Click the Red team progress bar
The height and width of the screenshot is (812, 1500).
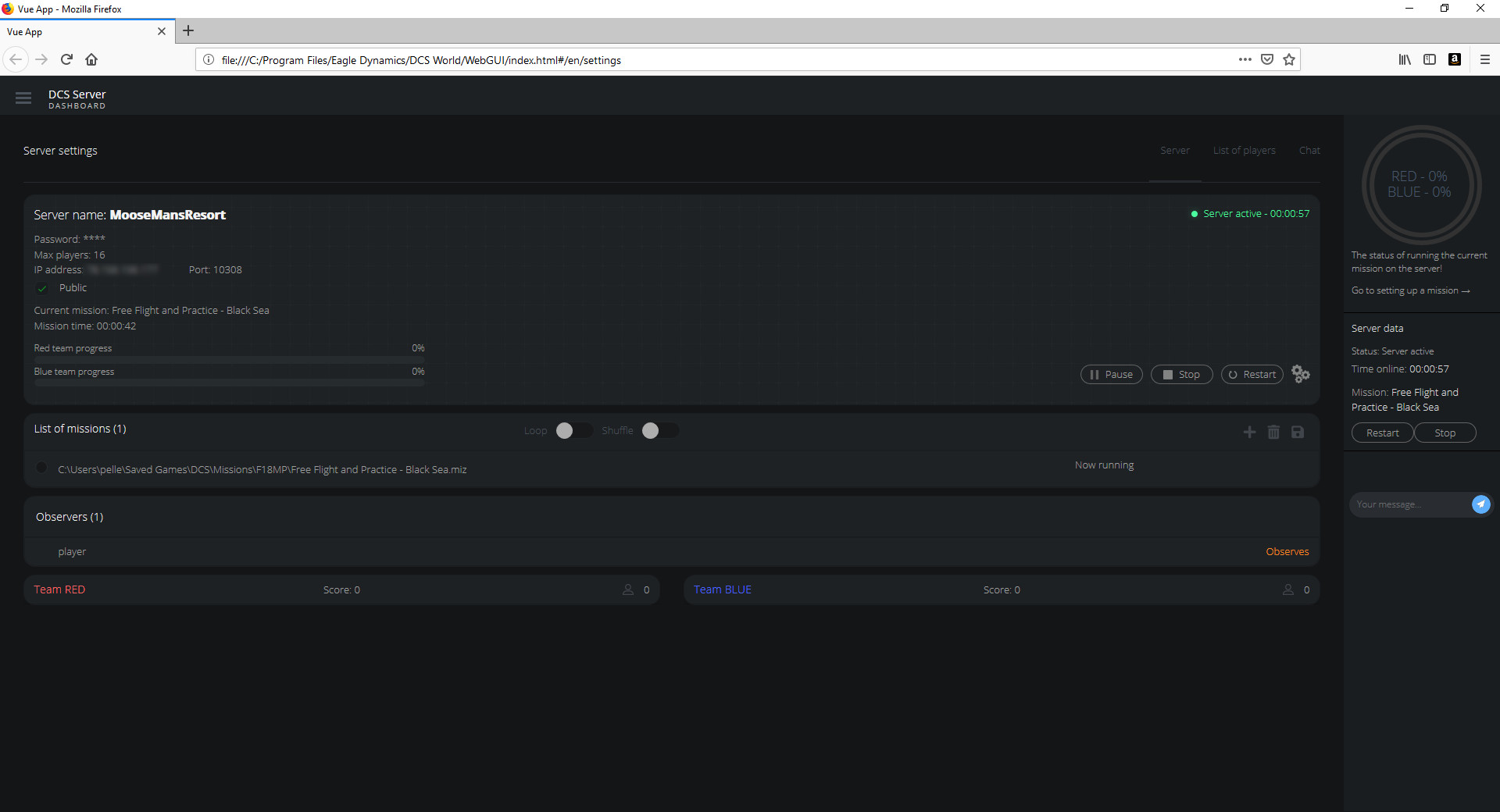[229, 359]
